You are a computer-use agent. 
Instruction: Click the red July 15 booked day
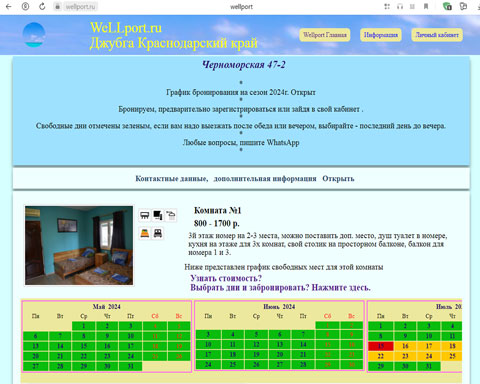[x=381, y=346]
